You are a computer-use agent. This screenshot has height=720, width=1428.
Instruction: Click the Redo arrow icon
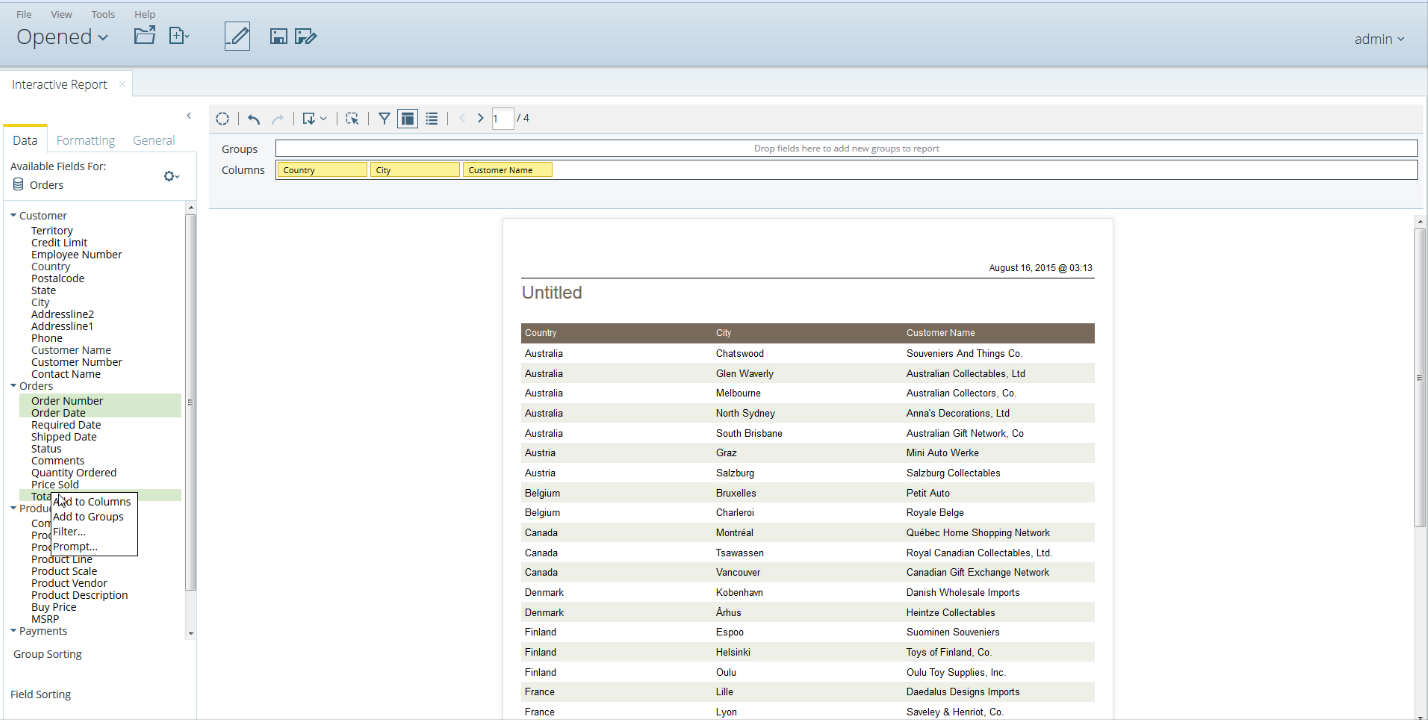(278, 118)
